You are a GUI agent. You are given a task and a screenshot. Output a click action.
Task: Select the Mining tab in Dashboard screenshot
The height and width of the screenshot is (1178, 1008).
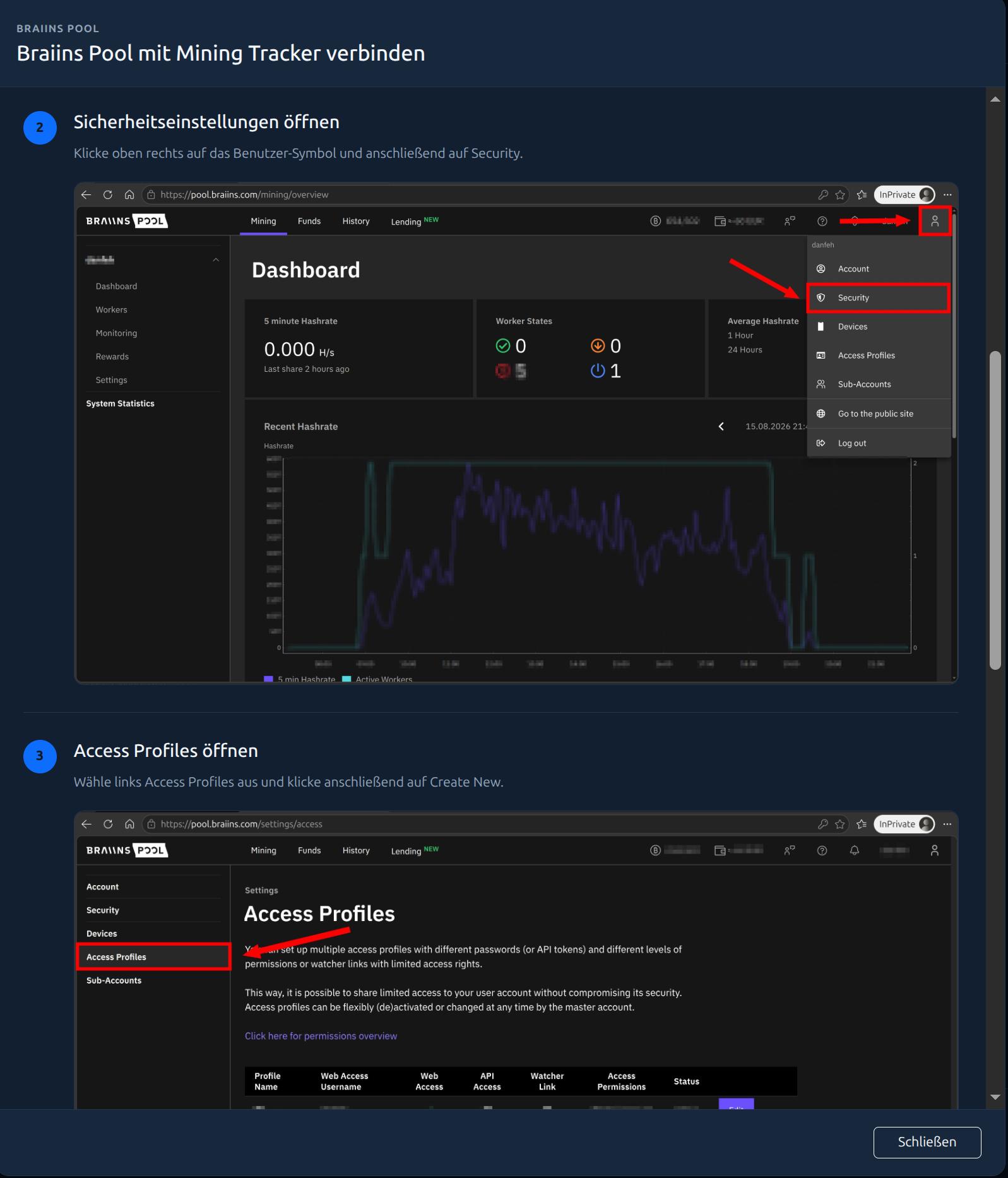pos(263,221)
